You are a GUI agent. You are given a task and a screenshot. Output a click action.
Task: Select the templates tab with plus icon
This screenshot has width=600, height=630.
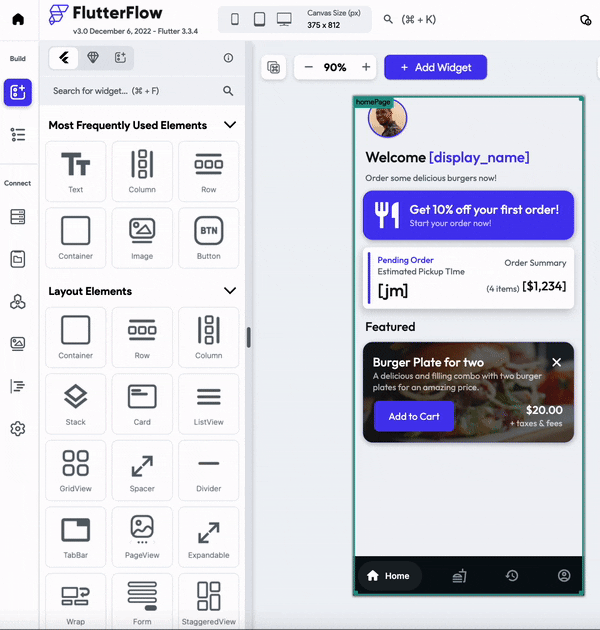[x=120, y=58]
